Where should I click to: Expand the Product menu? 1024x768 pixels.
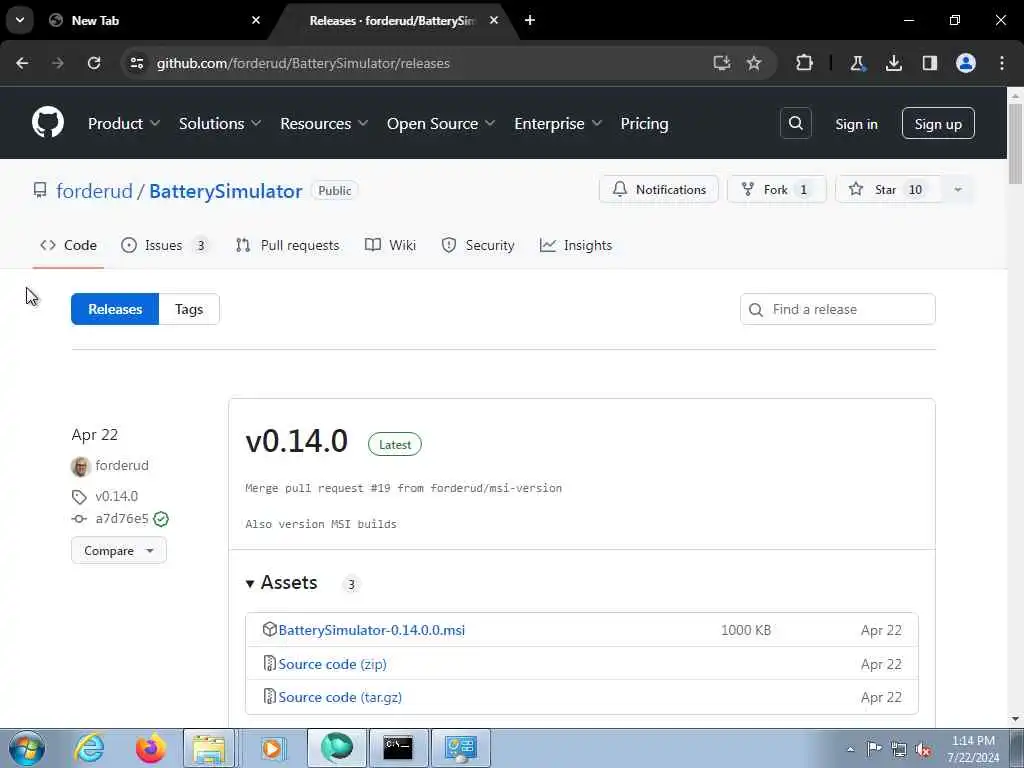(x=124, y=123)
